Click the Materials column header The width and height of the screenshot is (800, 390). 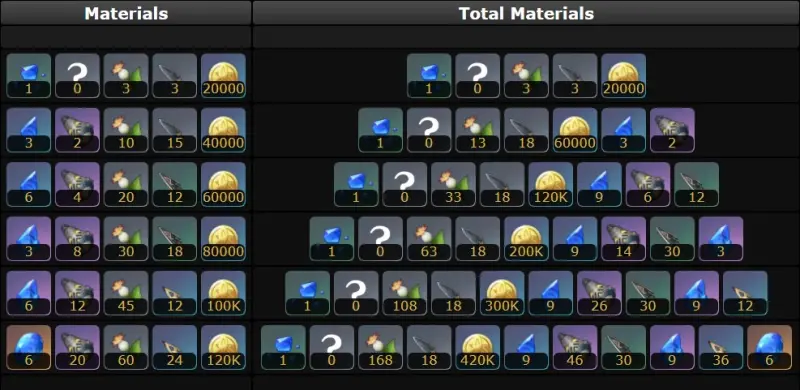point(126,13)
